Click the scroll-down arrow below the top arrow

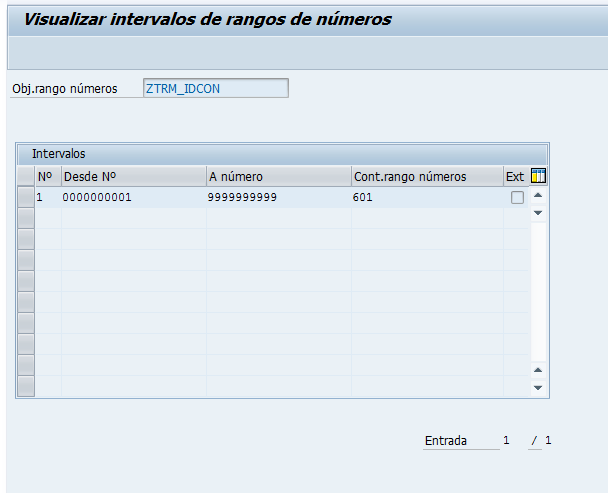tap(538, 213)
